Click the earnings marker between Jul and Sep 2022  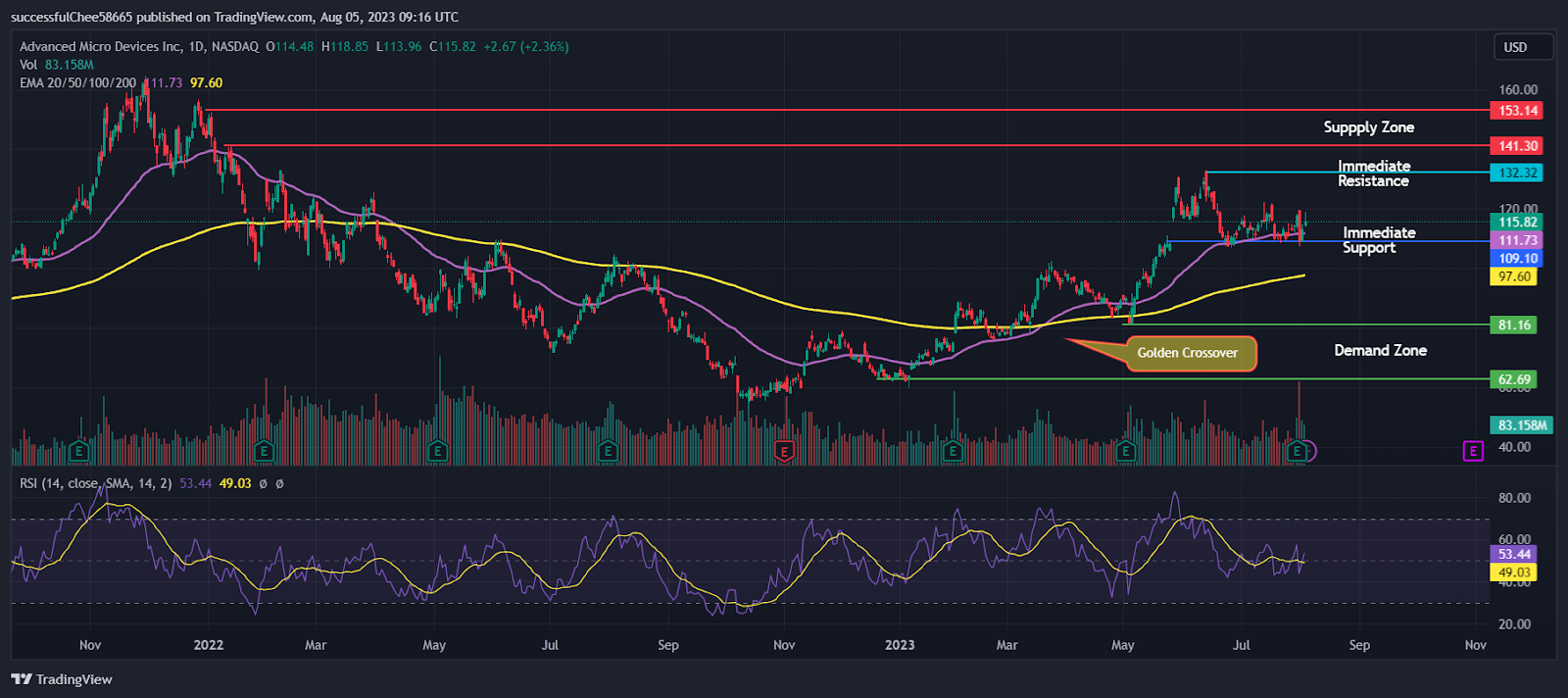608,451
